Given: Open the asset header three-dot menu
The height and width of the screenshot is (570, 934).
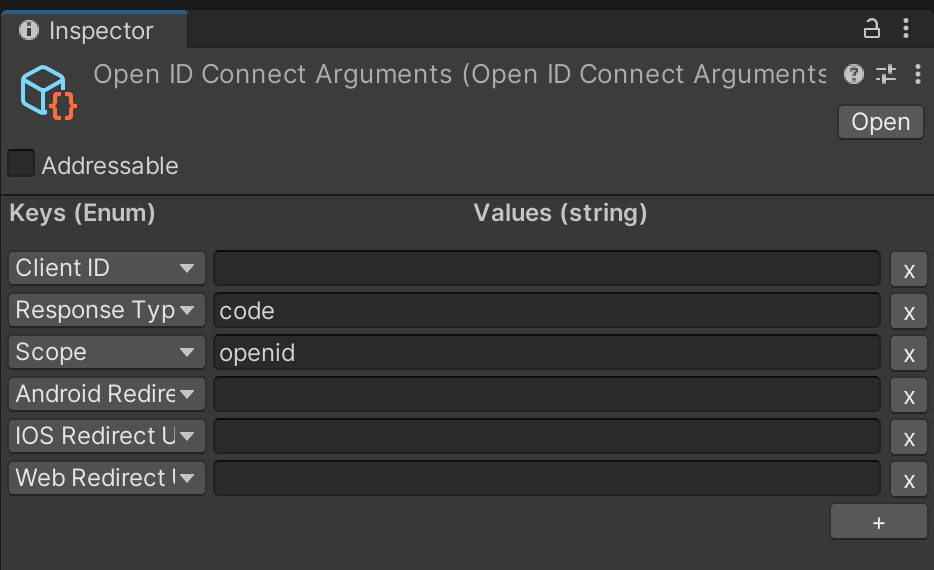Looking at the screenshot, I should tap(918, 74).
